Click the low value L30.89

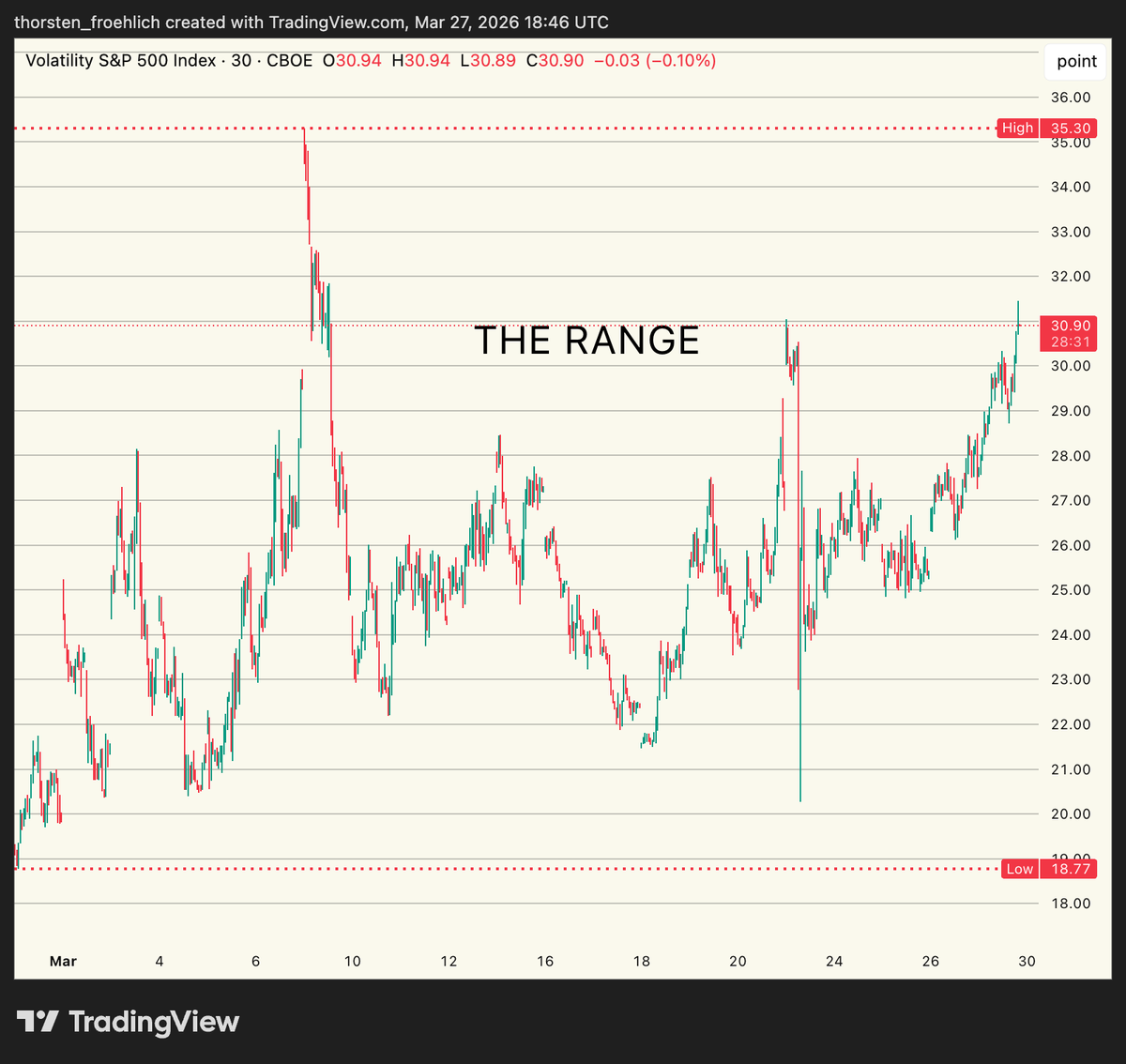click(x=488, y=61)
